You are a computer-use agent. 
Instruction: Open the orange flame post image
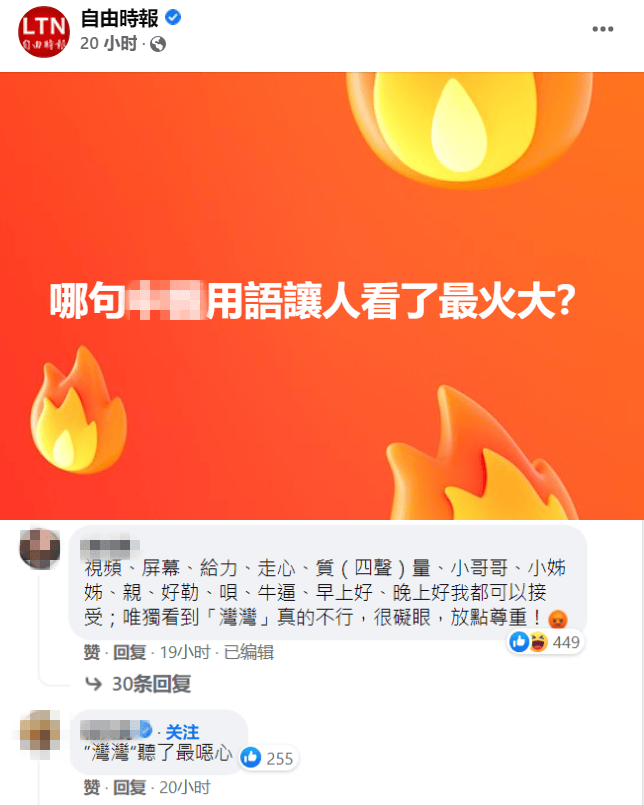pyautogui.click(x=322, y=296)
